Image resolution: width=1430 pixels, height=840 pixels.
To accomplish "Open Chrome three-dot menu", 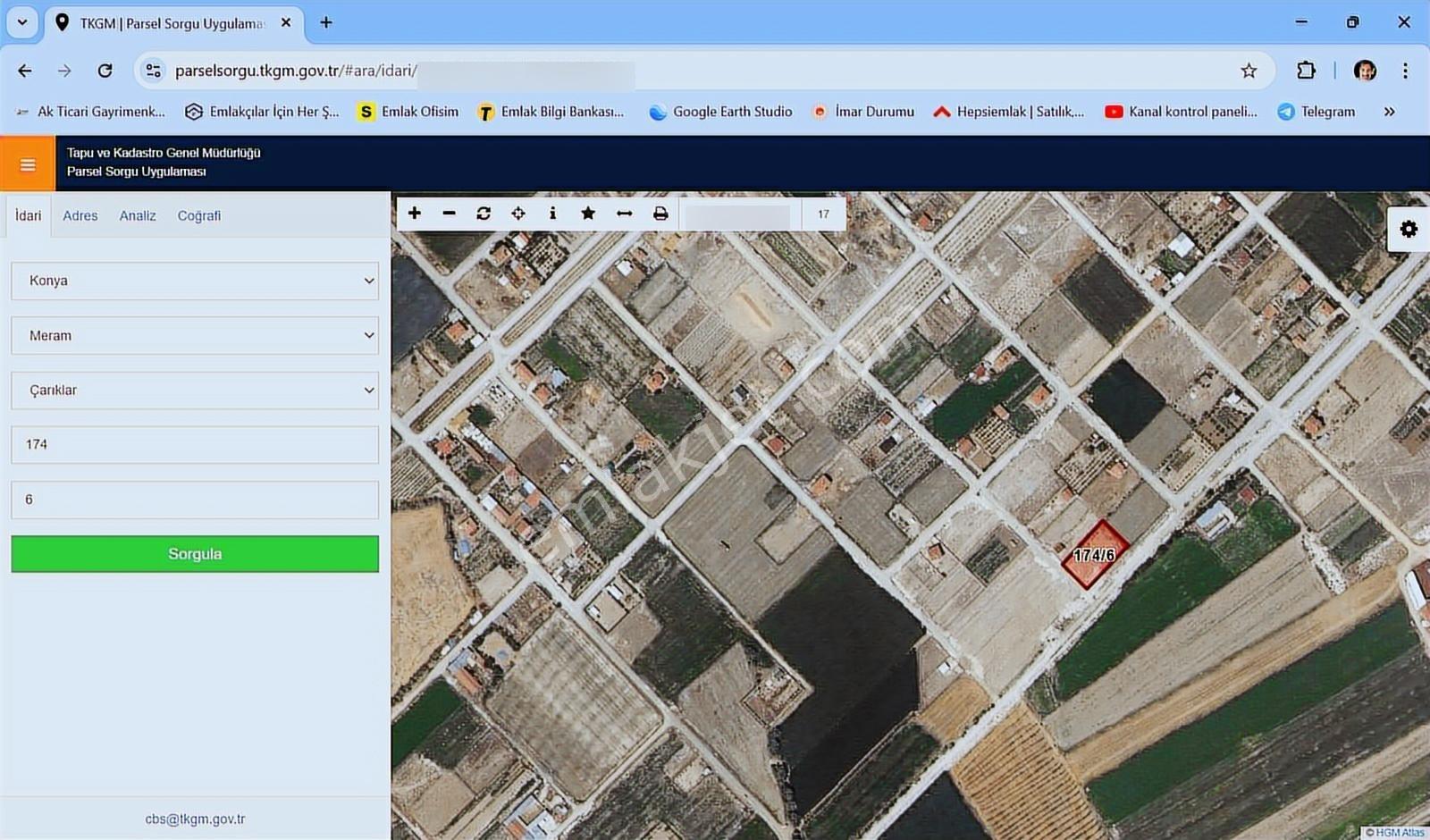I will coord(1405,71).
